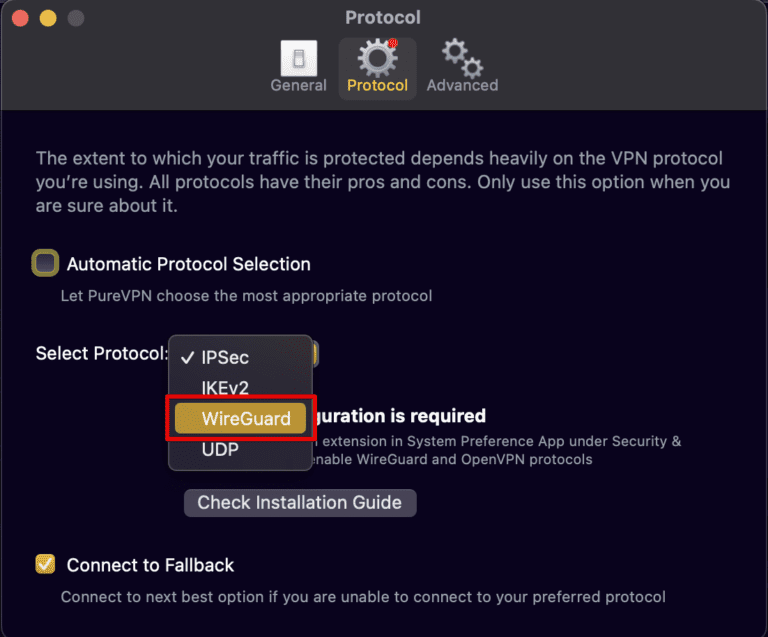Pick UDP in the protocol dropdown

pyautogui.click(x=219, y=450)
